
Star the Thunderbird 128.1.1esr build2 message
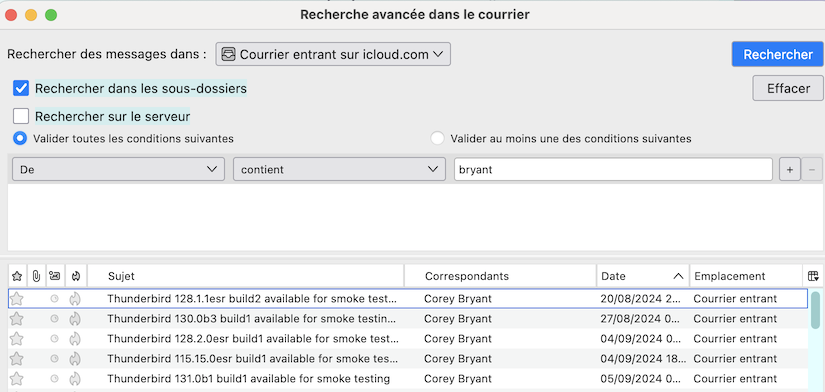pos(17,299)
